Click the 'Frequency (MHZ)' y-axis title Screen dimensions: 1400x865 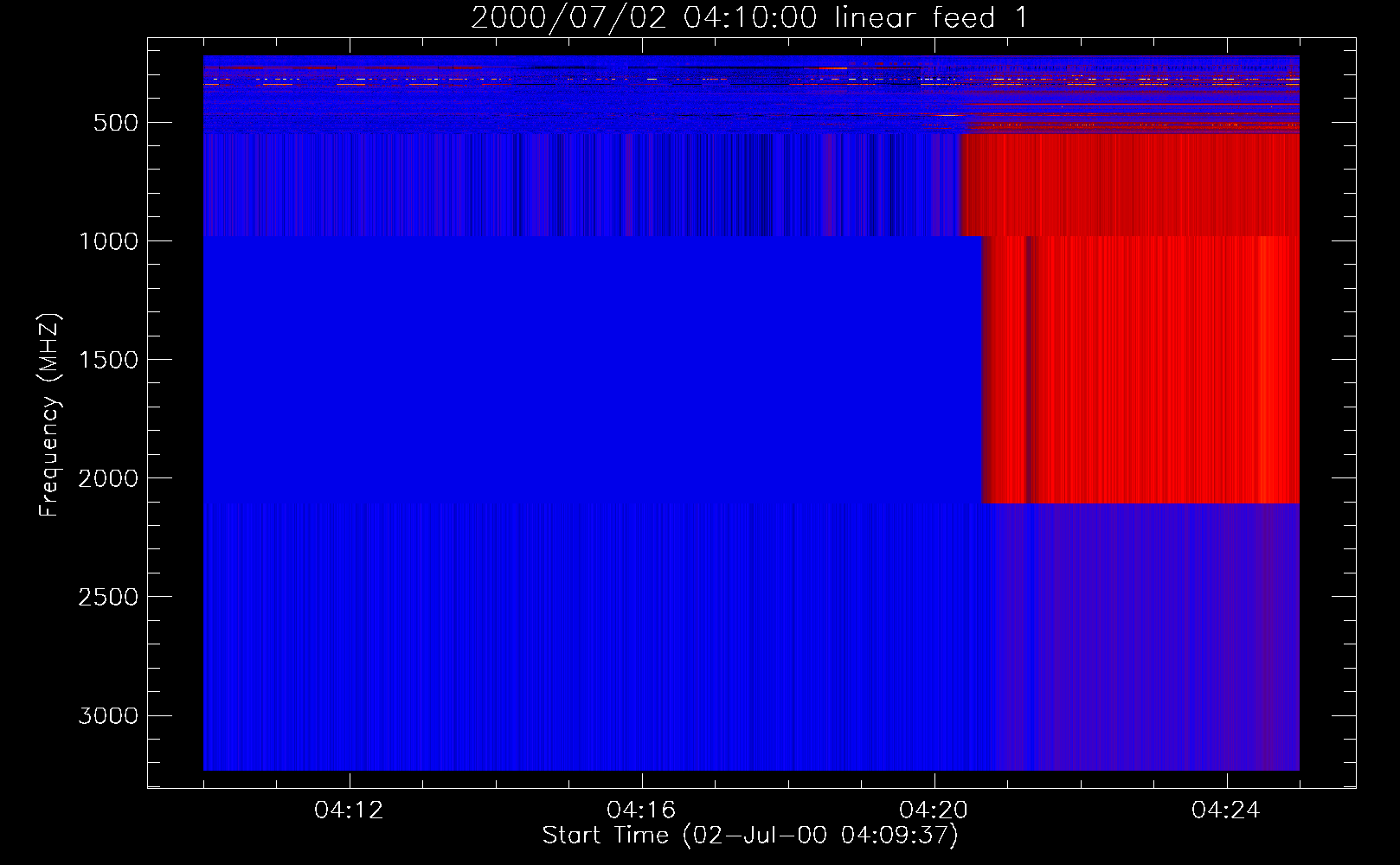click(50, 415)
